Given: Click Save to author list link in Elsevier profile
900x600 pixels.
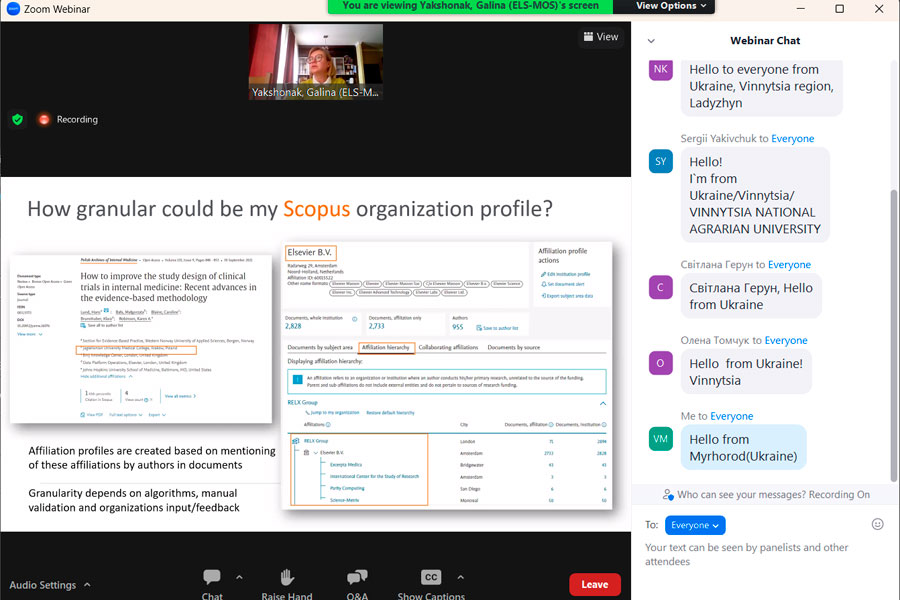Looking at the screenshot, I should point(497,328).
